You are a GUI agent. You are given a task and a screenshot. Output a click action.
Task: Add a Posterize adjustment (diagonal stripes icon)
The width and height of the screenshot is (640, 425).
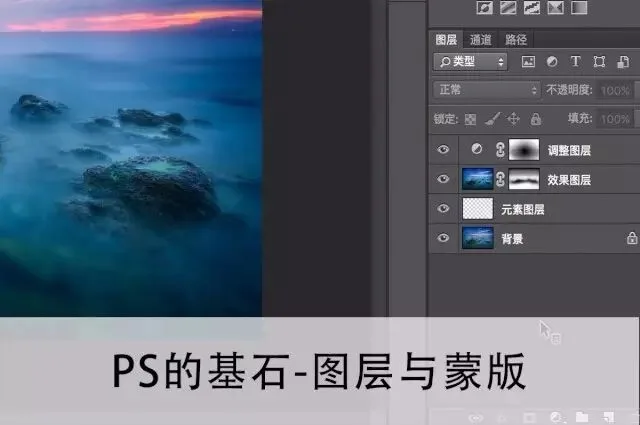point(508,7)
